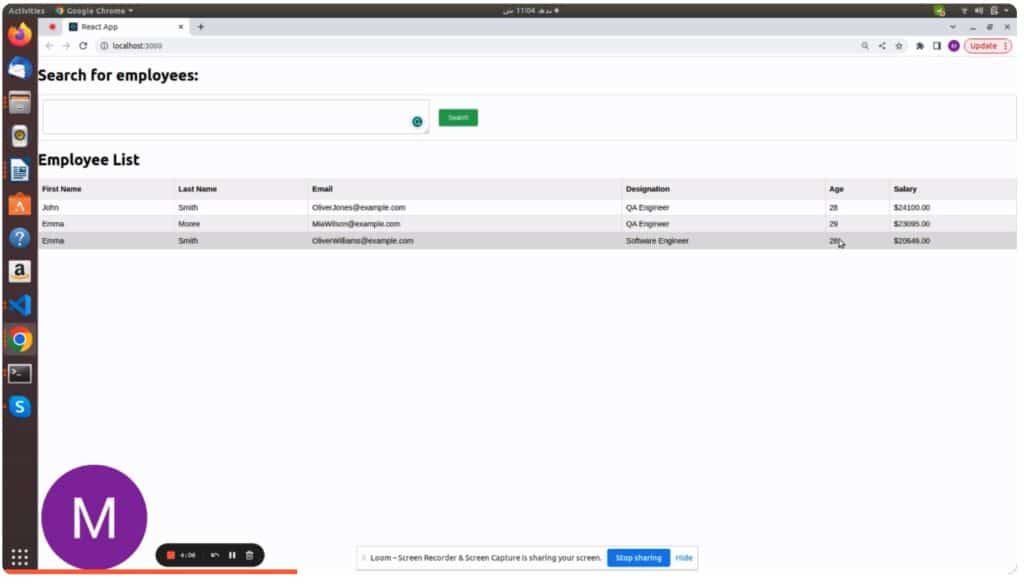This screenshot has width=1024, height=586.
Task: Open the Chrome profile avatar
Action: pos(953,45)
